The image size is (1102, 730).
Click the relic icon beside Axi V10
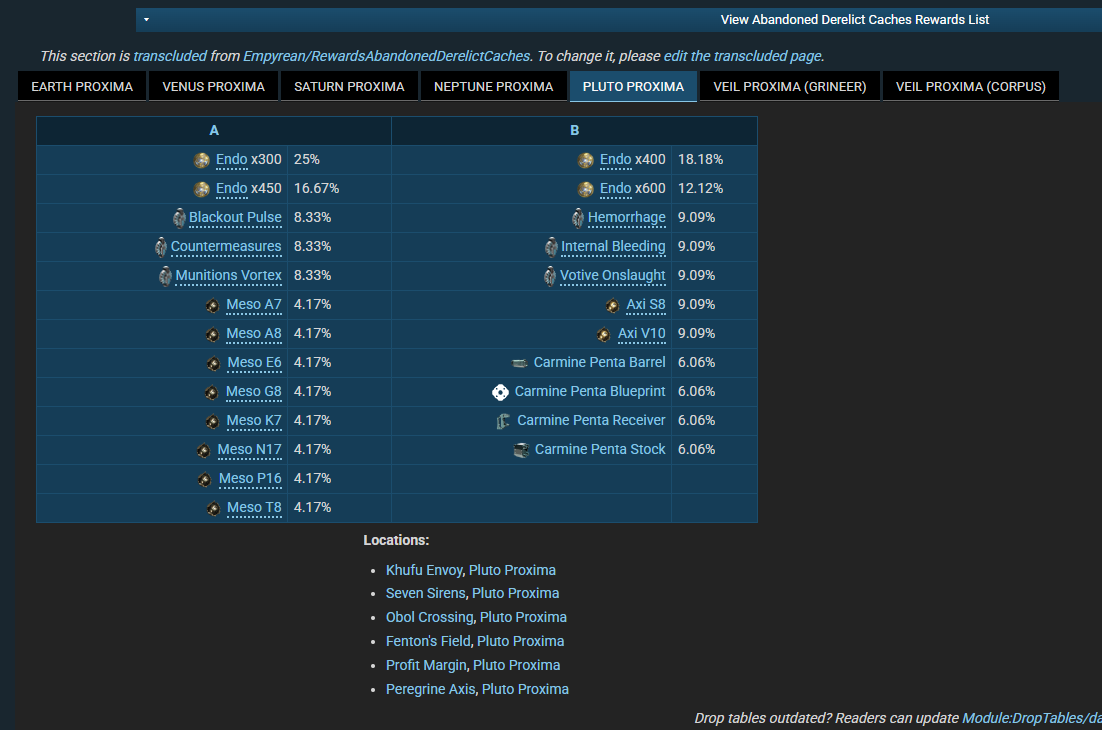604,334
